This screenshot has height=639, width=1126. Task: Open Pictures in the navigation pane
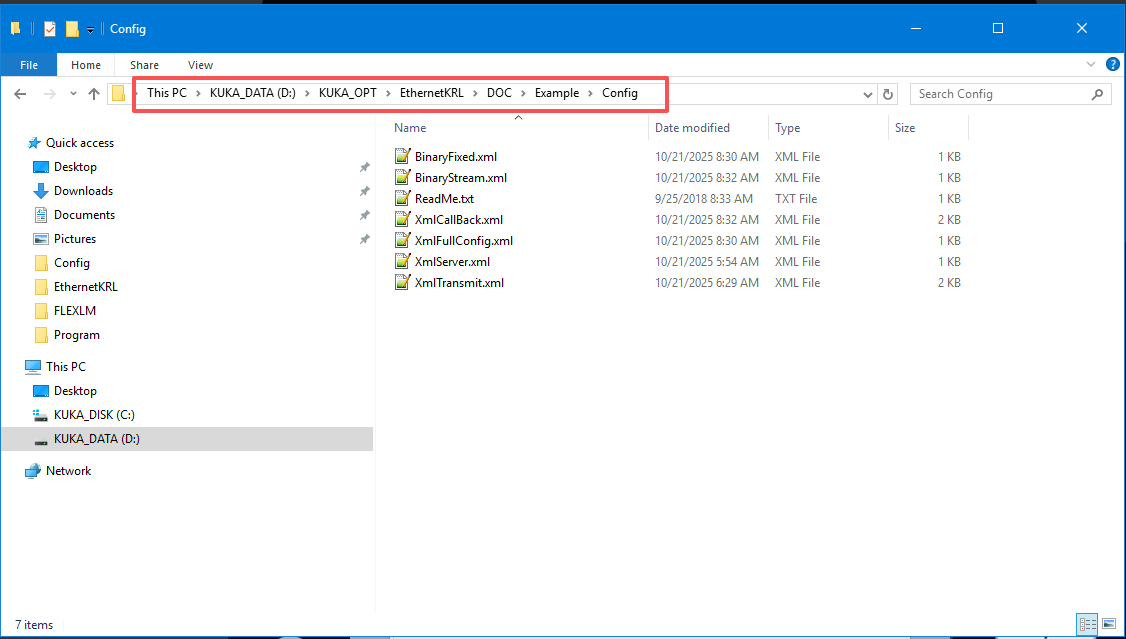click(x=75, y=239)
